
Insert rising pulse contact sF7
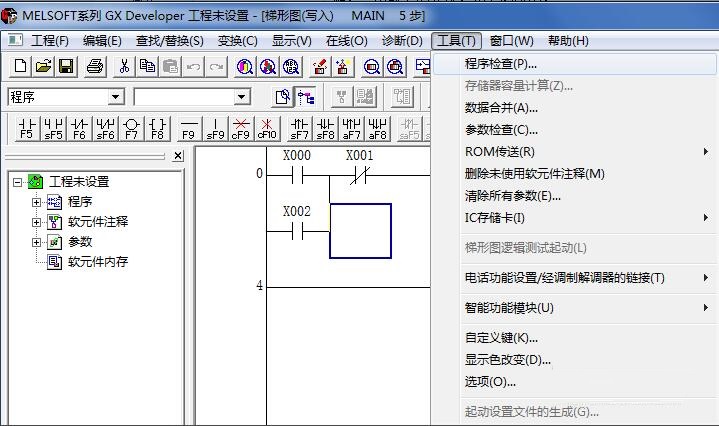coord(299,129)
